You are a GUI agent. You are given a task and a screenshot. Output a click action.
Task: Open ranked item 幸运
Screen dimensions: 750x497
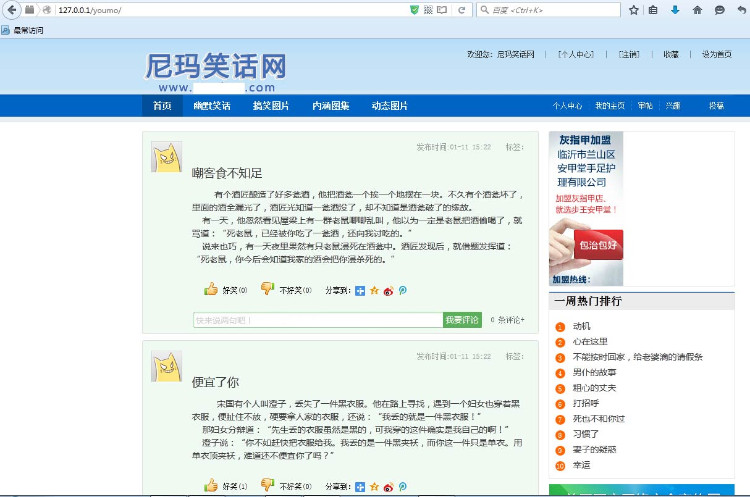582,465
